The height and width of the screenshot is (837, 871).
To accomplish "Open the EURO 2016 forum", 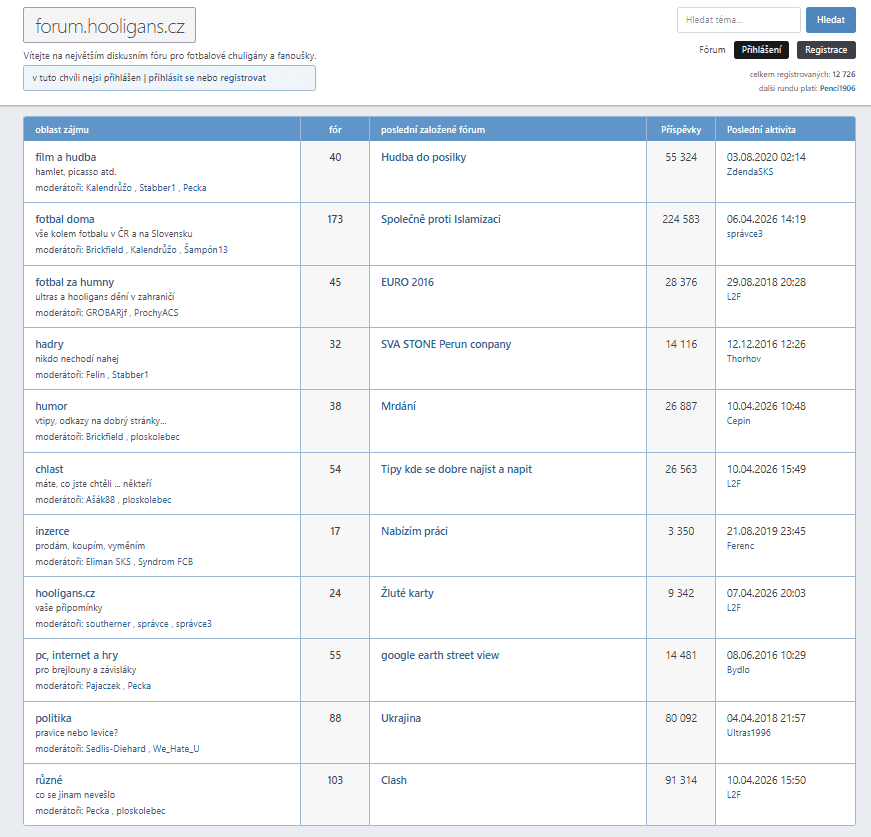I will (407, 282).
